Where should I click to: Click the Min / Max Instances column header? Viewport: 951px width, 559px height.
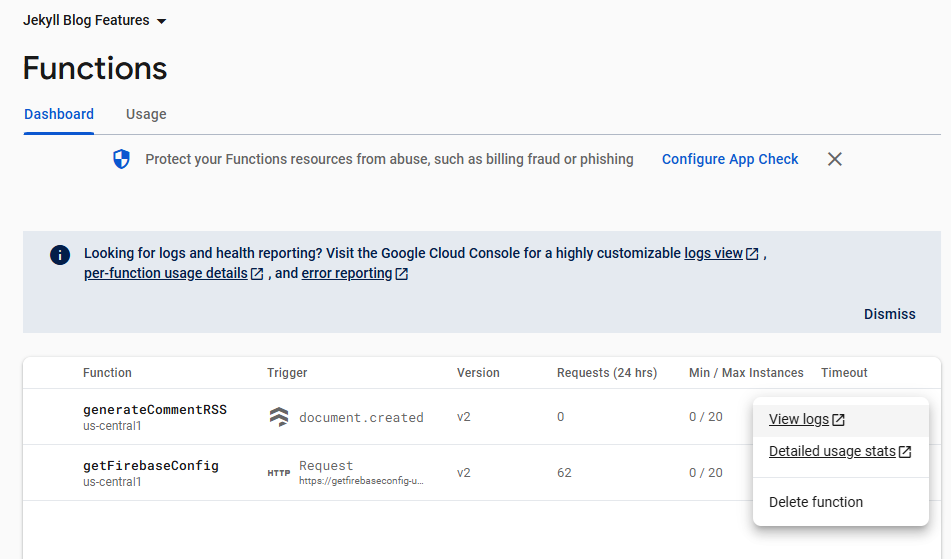coord(746,373)
